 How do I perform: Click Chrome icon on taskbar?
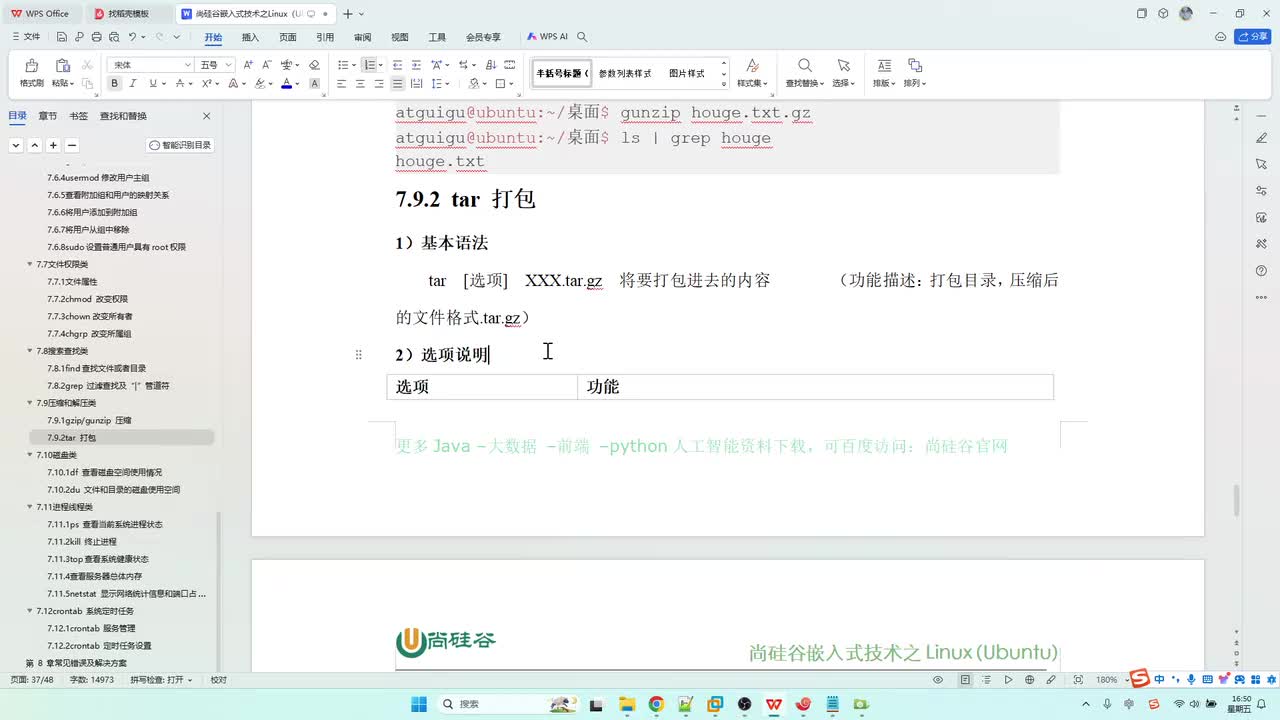(656, 704)
